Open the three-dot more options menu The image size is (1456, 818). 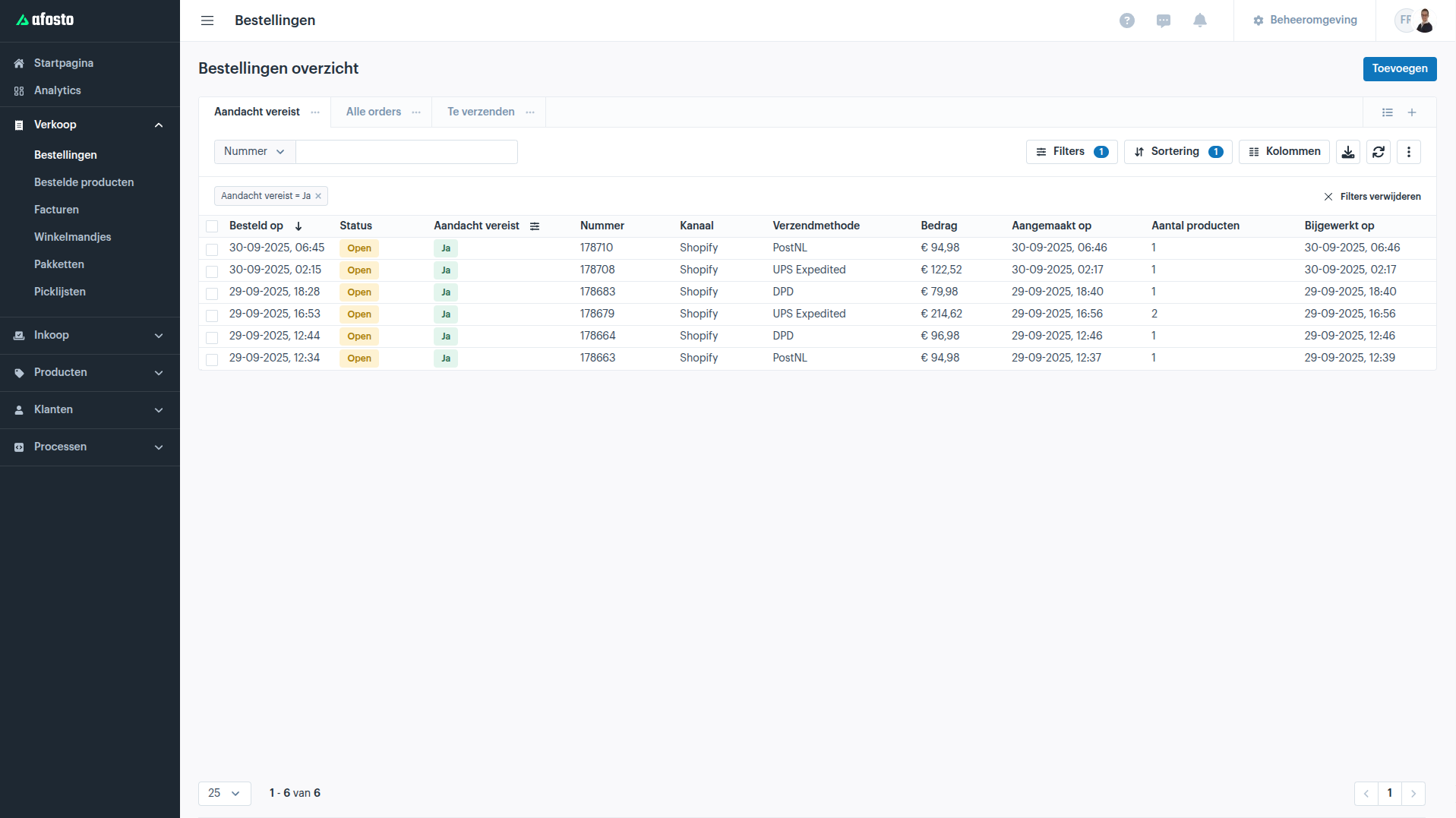pos(1408,152)
